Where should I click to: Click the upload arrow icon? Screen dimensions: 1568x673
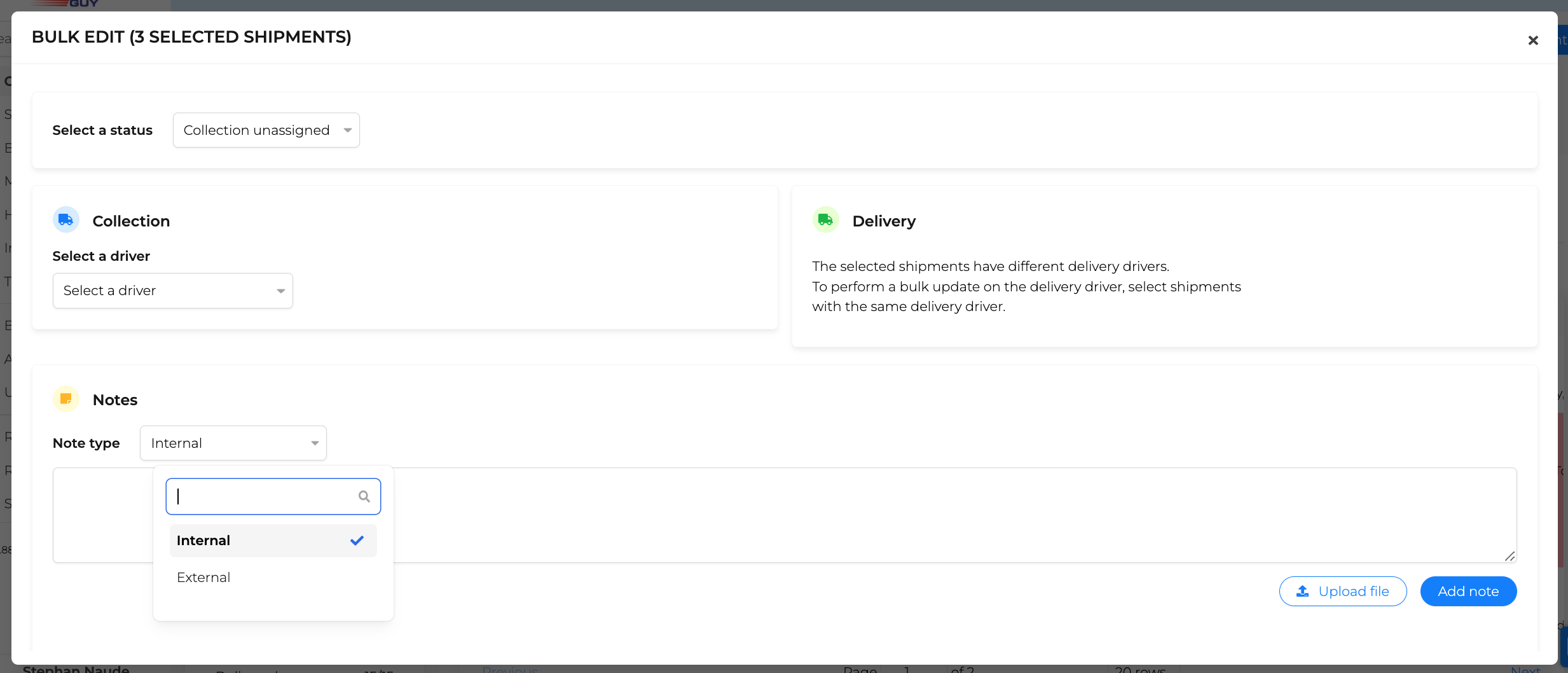1302,592
